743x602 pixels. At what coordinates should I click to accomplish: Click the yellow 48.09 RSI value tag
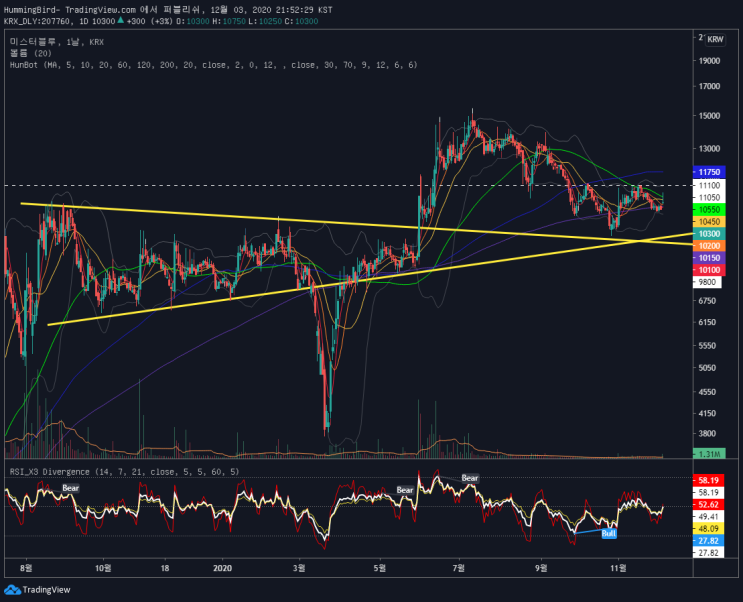click(708, 529)
